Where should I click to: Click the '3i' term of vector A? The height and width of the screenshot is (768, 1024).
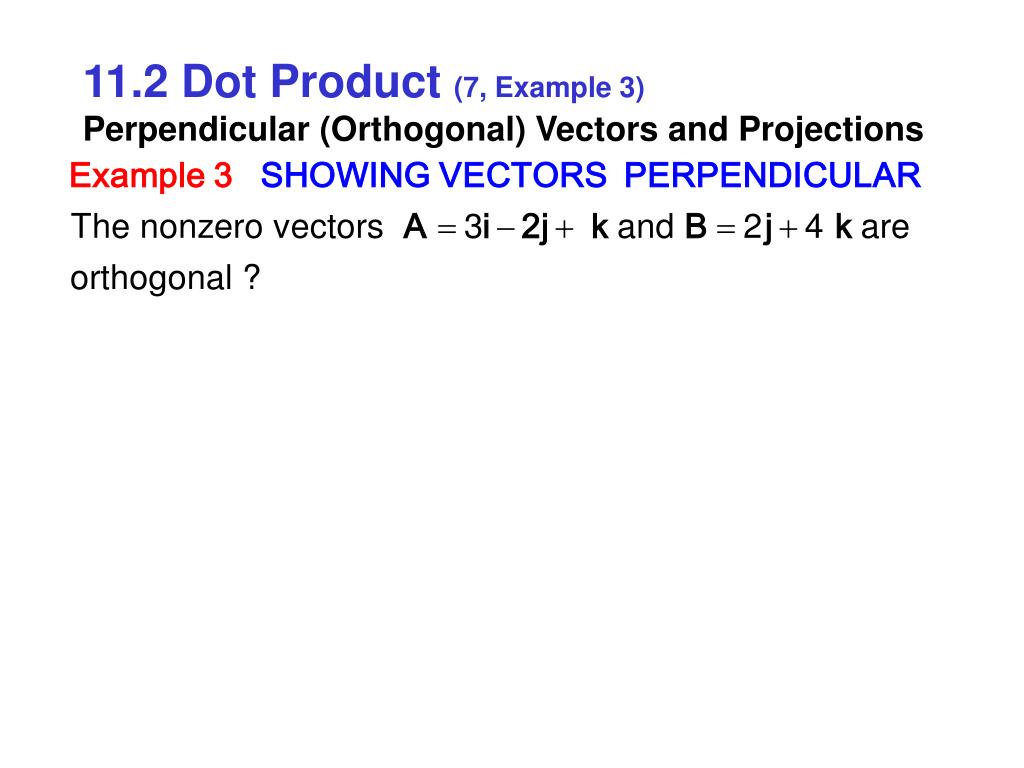point(477,227)
